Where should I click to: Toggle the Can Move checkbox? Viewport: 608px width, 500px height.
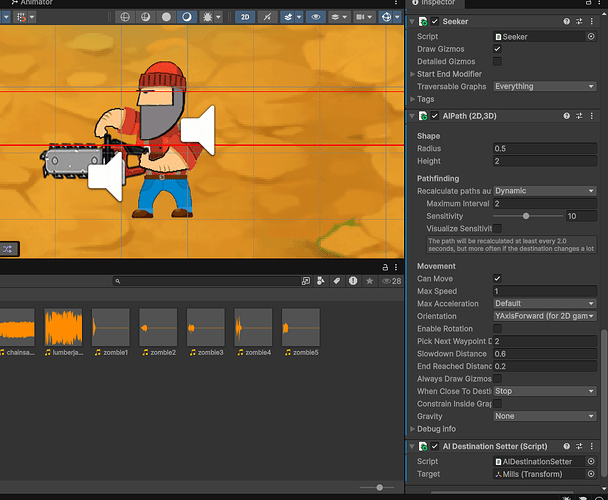click(x=498, y=278)
